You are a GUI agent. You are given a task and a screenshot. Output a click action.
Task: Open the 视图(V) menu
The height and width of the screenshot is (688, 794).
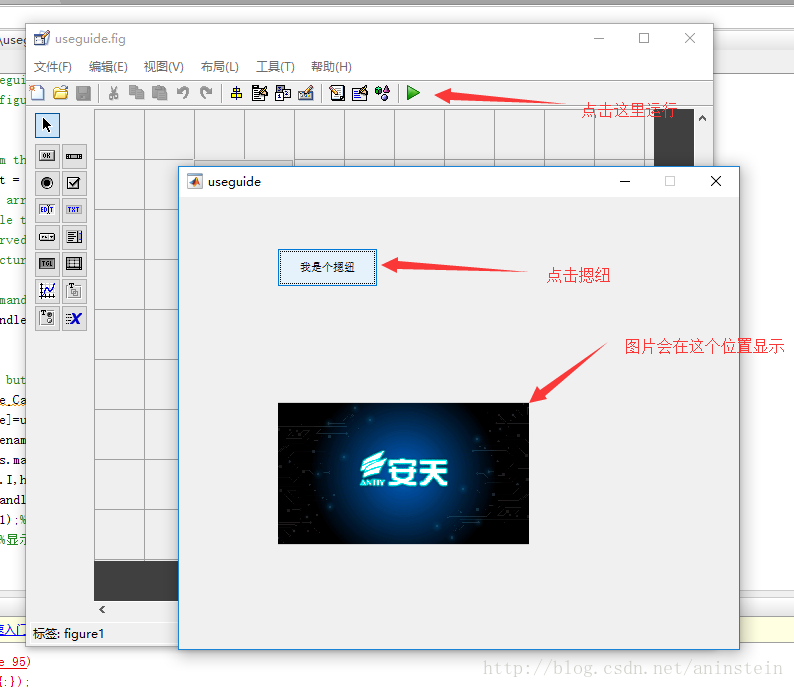point(163,67)
